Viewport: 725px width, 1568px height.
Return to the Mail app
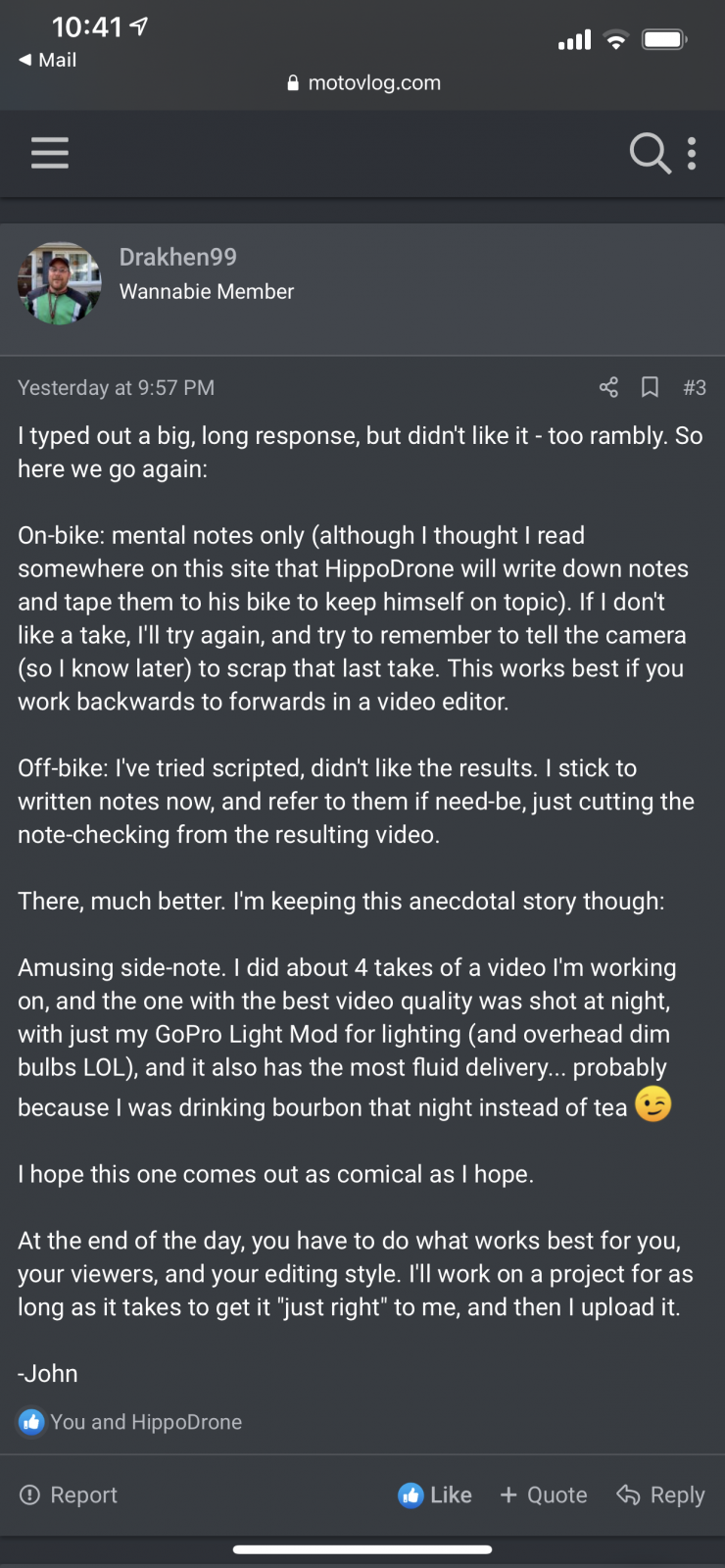point(47,60)
